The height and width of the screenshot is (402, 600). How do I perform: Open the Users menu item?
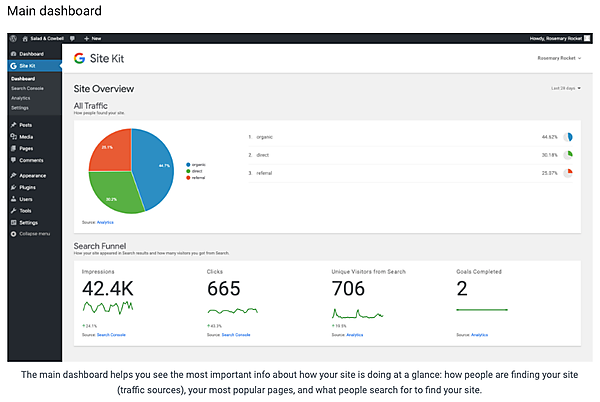point(25,199)
